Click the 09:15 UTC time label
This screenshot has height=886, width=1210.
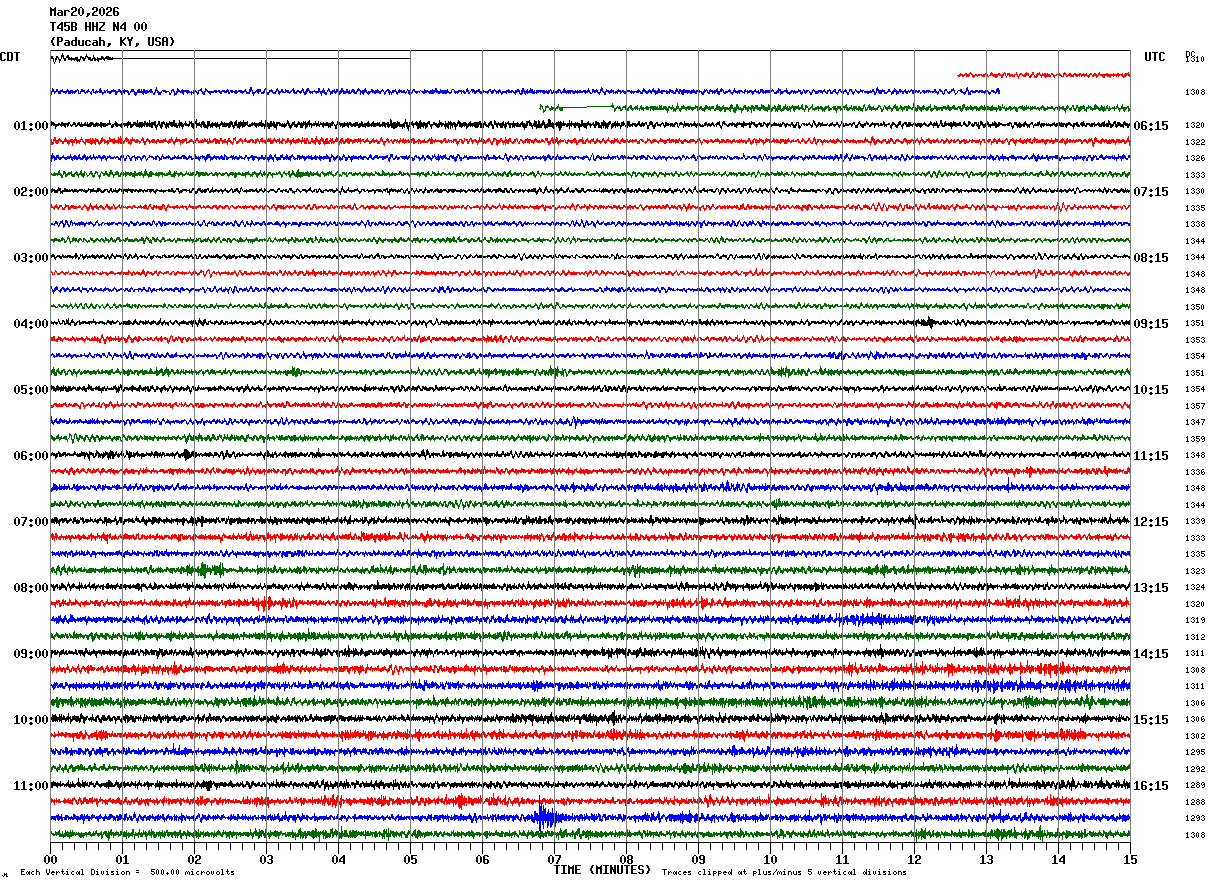(x=1151, y=324)
